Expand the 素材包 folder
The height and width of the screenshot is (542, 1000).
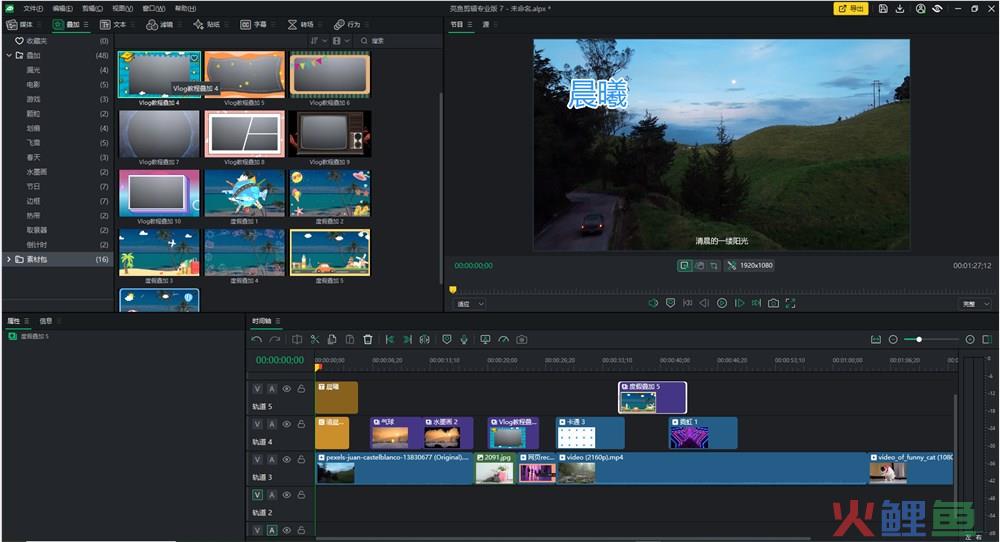[x=9, y=259]
